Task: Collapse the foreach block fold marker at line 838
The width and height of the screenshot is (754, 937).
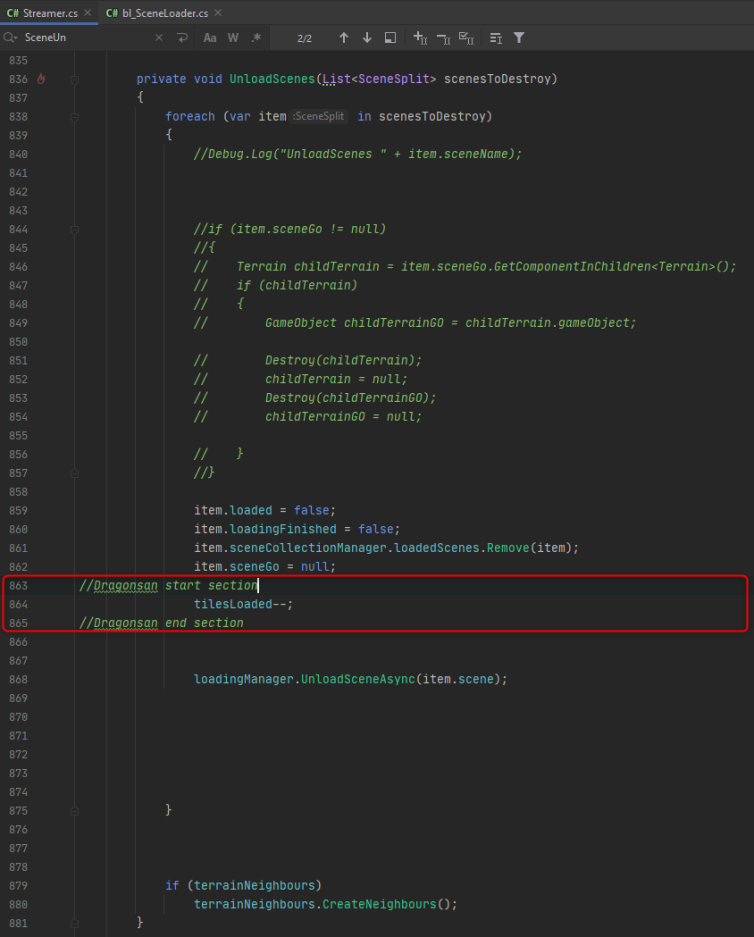Action: click(x=75, y=117)
